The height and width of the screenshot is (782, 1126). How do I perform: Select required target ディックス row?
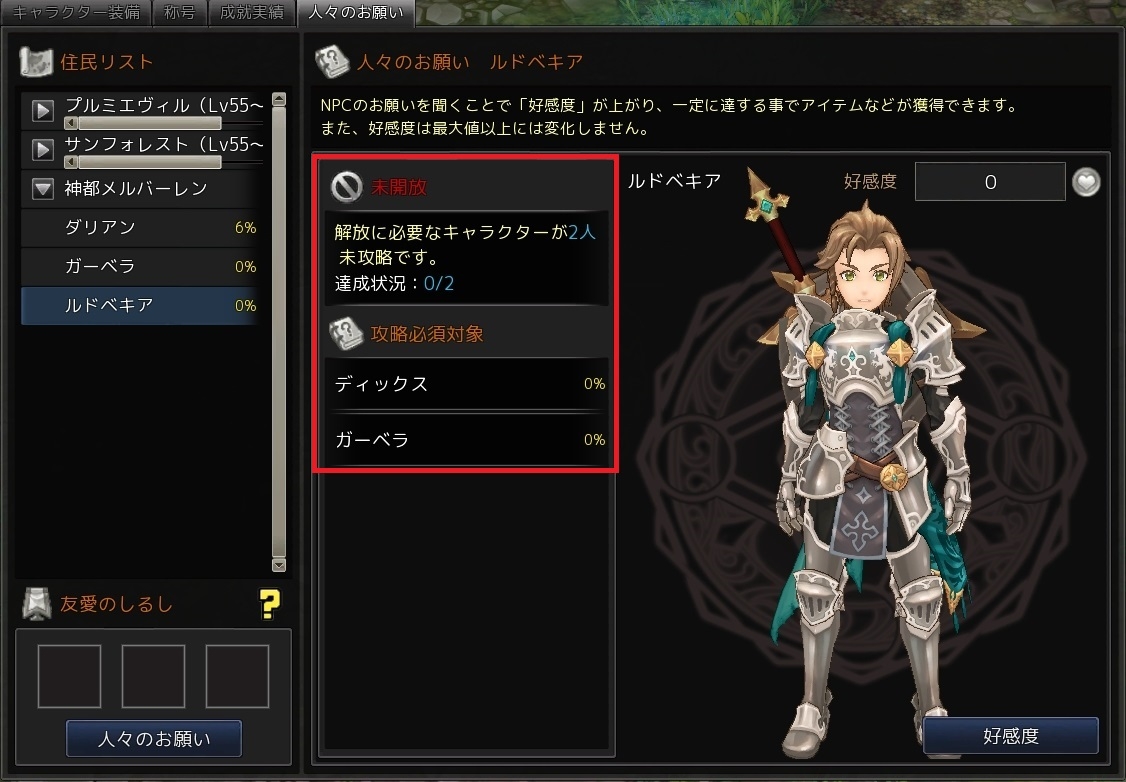(x=467, y=384)
